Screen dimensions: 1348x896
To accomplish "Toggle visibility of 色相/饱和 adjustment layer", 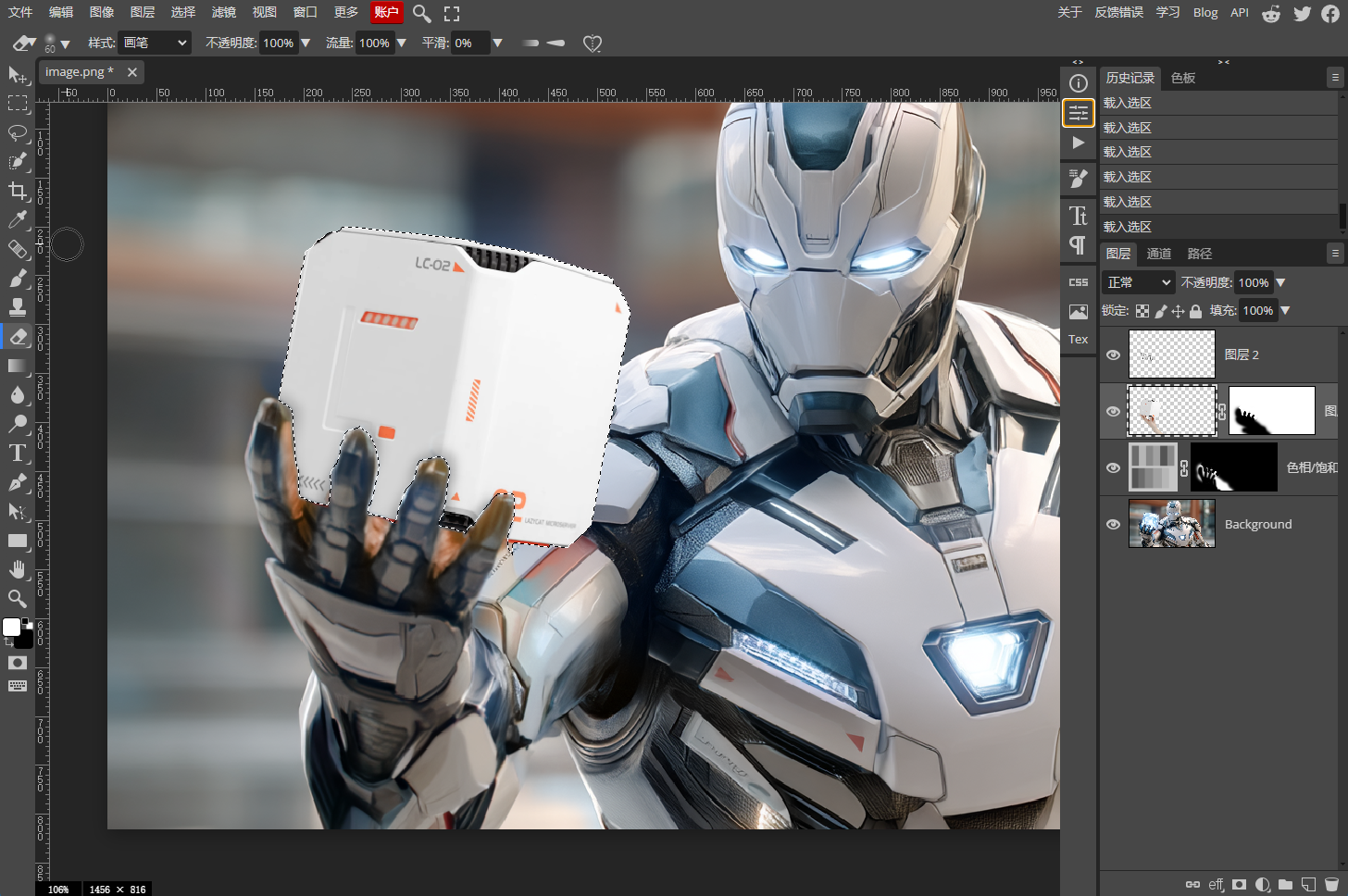I will [1113, 467].
